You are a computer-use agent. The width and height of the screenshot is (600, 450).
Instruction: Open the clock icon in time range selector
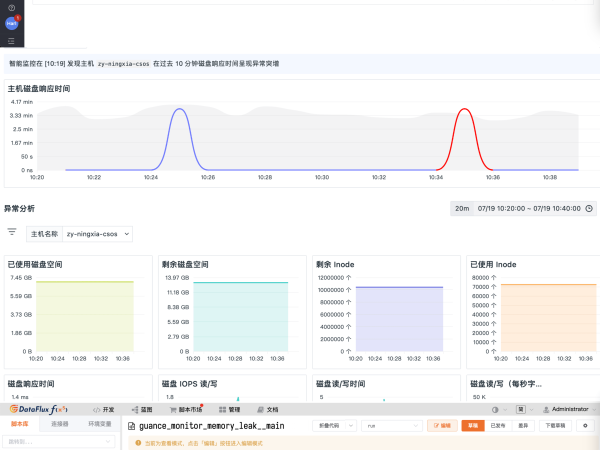pos(589,209)
